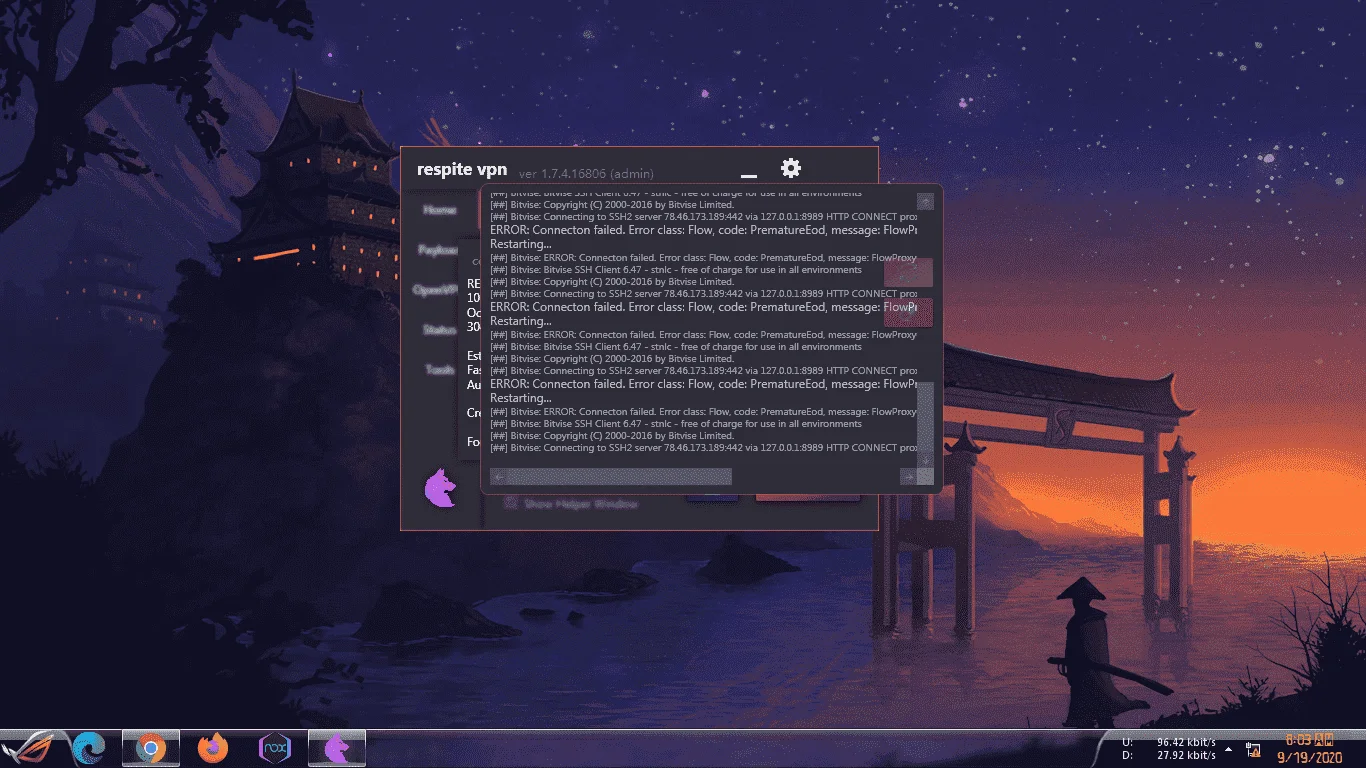Click the version text "ver 1.7.4.16806 (admin)"

pos(586,174)
